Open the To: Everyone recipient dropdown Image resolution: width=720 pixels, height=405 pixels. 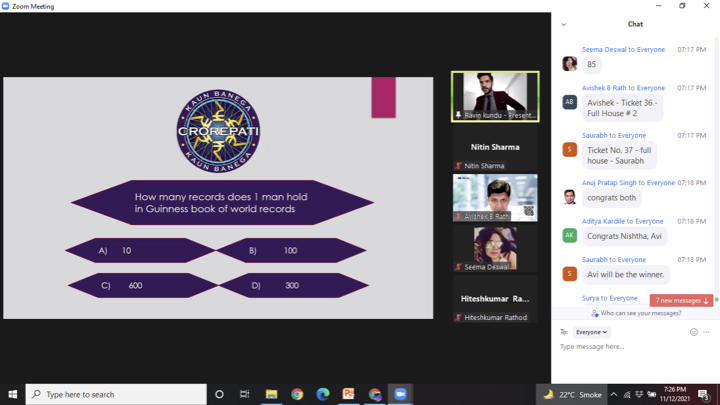591,332
